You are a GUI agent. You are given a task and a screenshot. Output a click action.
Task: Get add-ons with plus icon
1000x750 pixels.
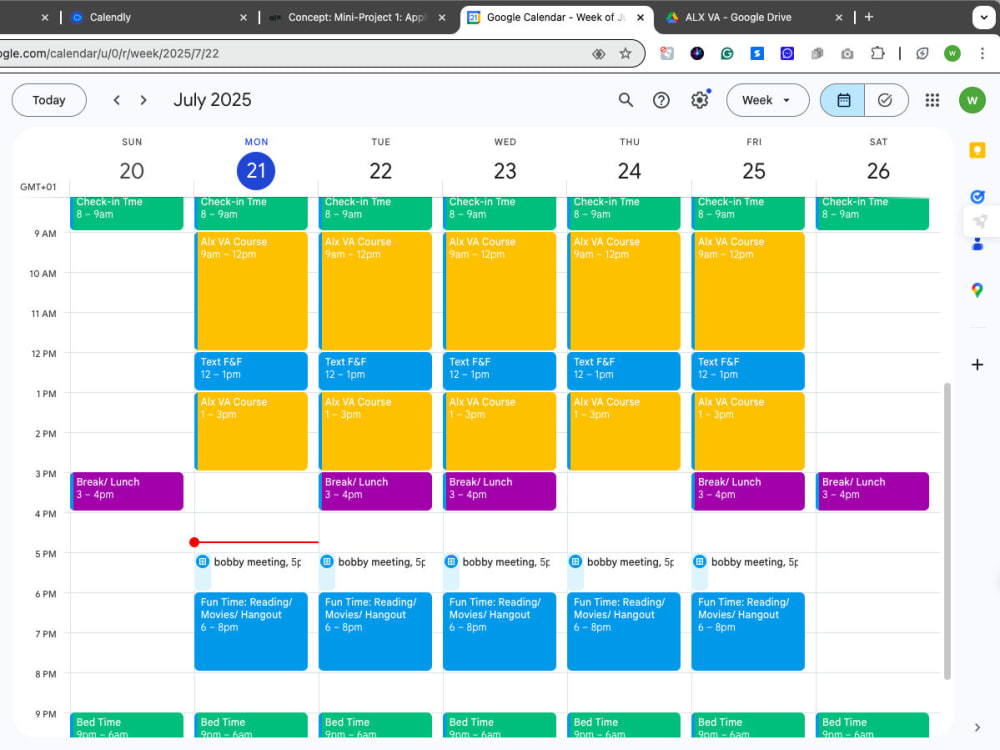(977, 365)
